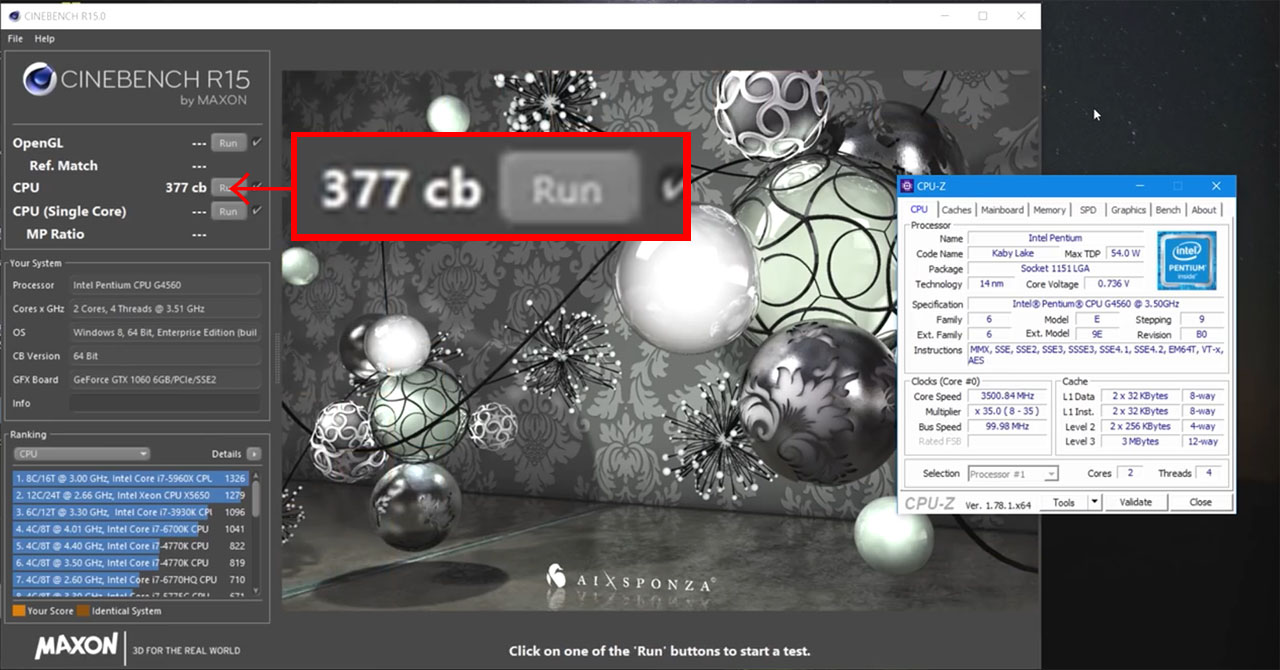Run the CPU (Single Core) benchmark
This screenshot has width=1280, height=670.
click(228, 211)
